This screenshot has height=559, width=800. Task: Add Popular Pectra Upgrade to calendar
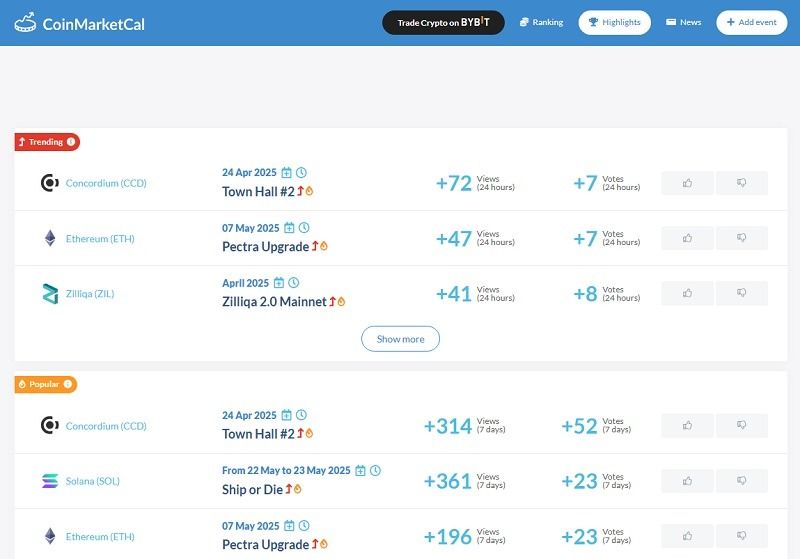pyautogui.click(x=289, y=525)
